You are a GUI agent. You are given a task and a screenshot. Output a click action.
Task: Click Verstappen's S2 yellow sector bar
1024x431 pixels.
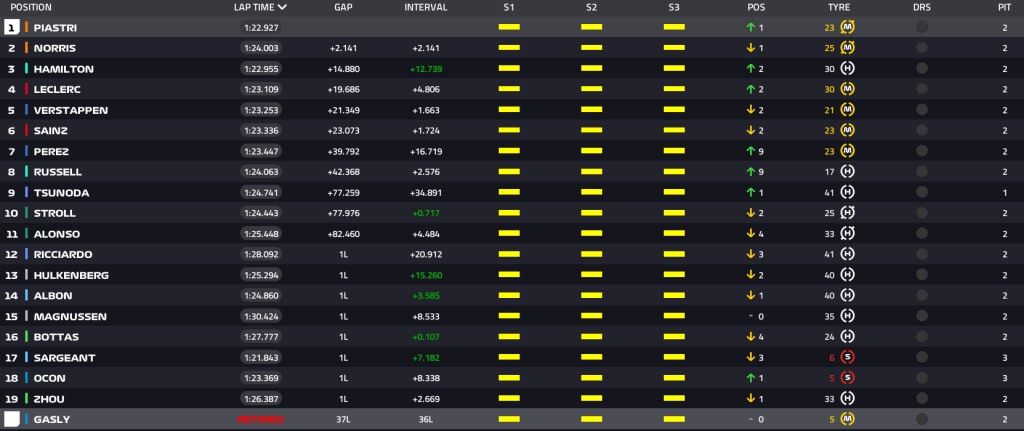tap(592, 110)
